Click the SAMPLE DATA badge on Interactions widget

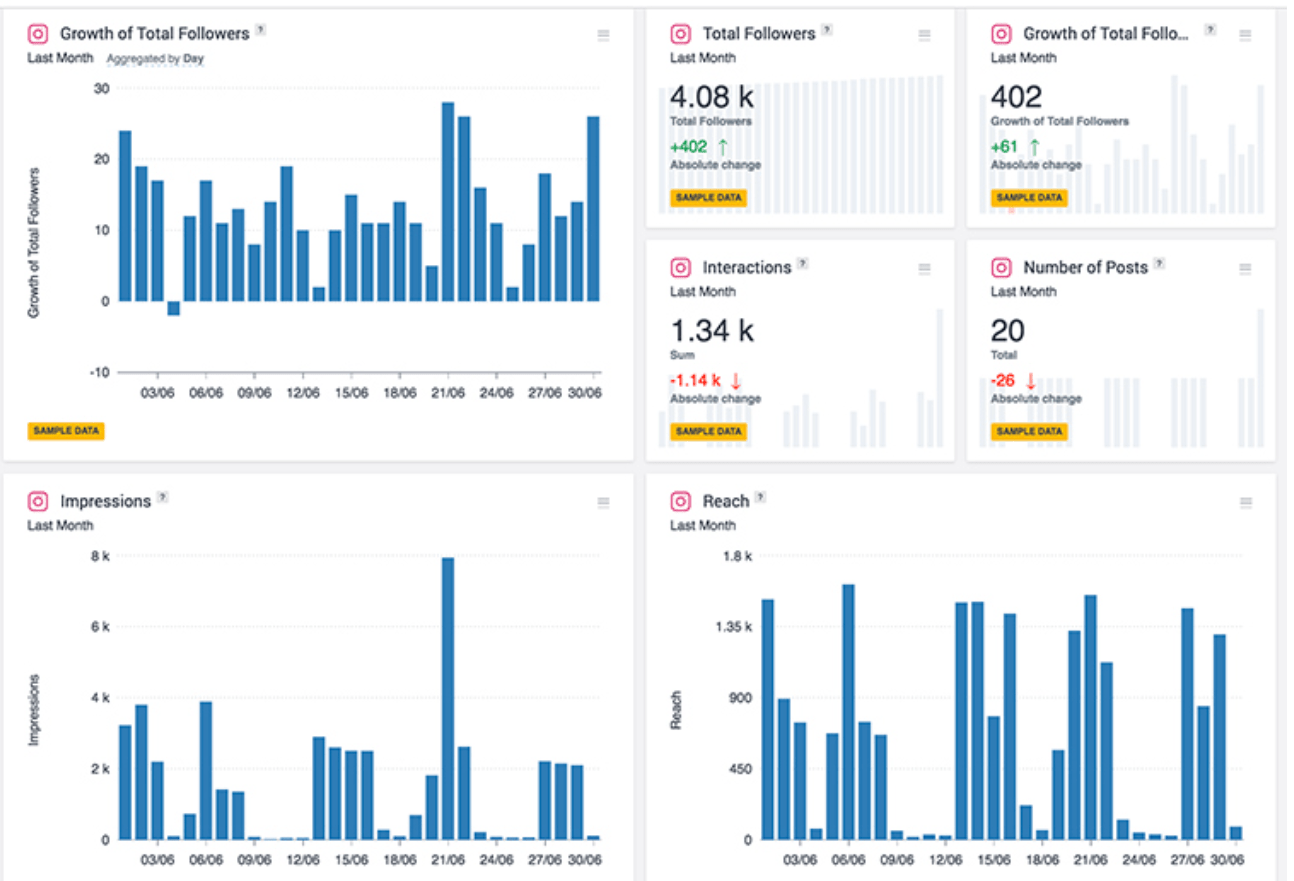(709, 432)
